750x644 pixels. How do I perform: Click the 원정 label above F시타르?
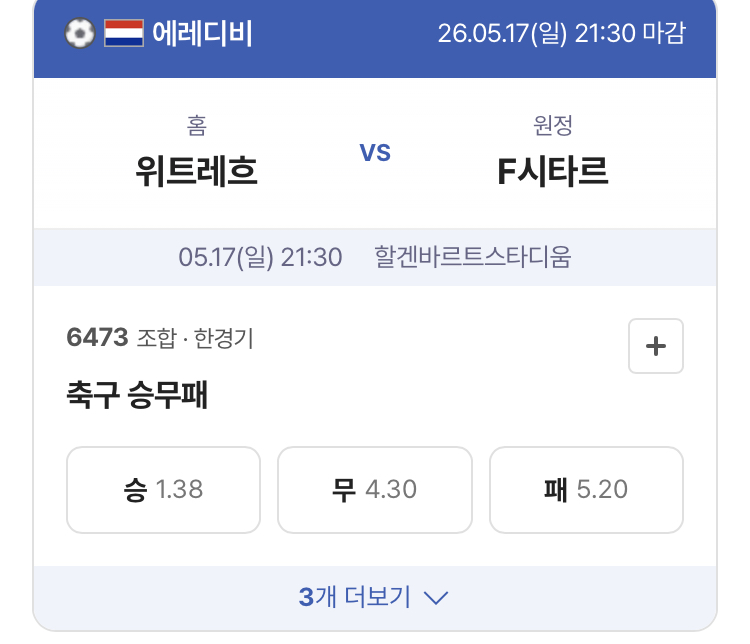[x=552, y=125]
